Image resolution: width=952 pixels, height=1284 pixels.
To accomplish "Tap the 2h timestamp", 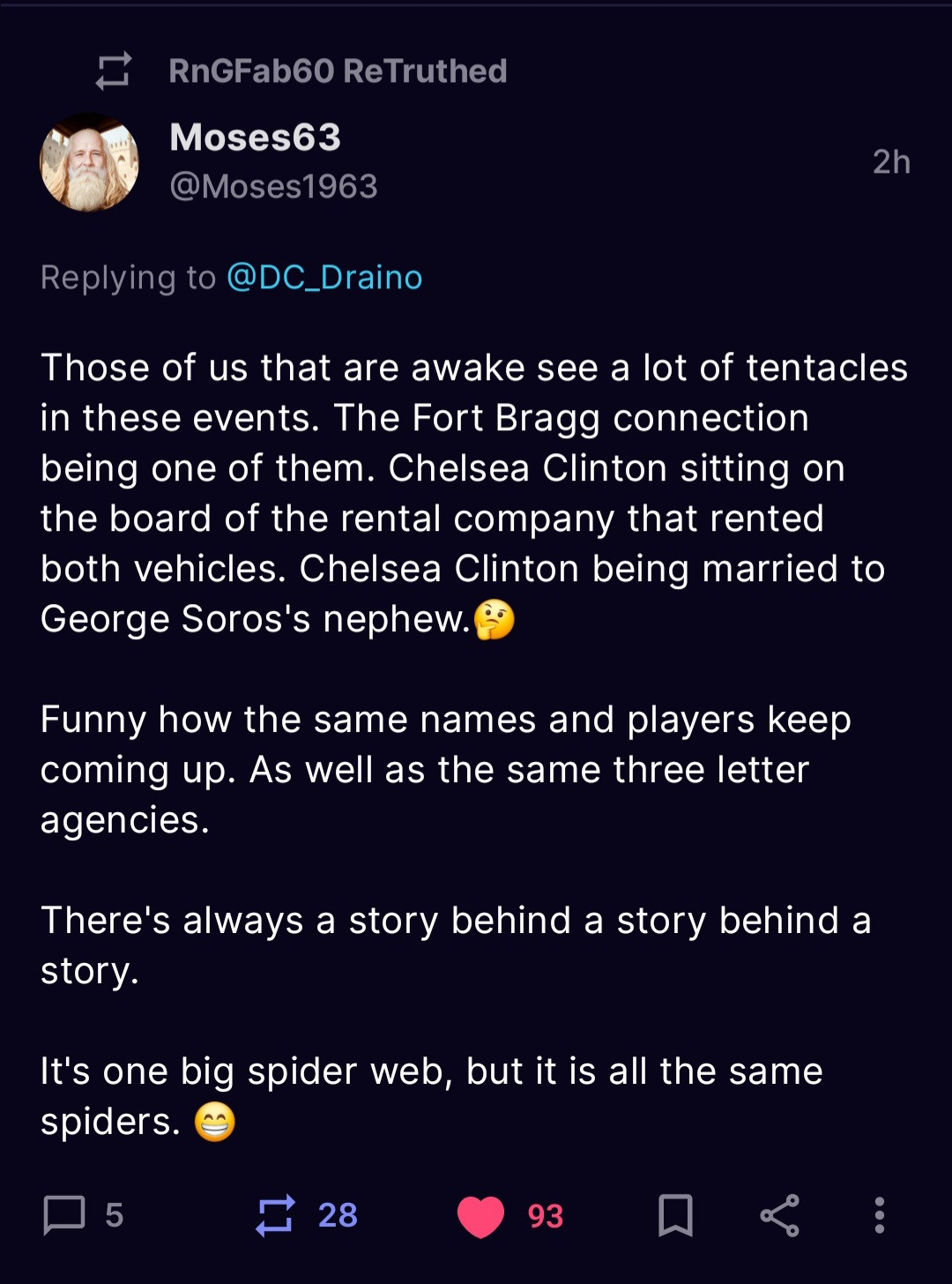I will click(890, 162).
